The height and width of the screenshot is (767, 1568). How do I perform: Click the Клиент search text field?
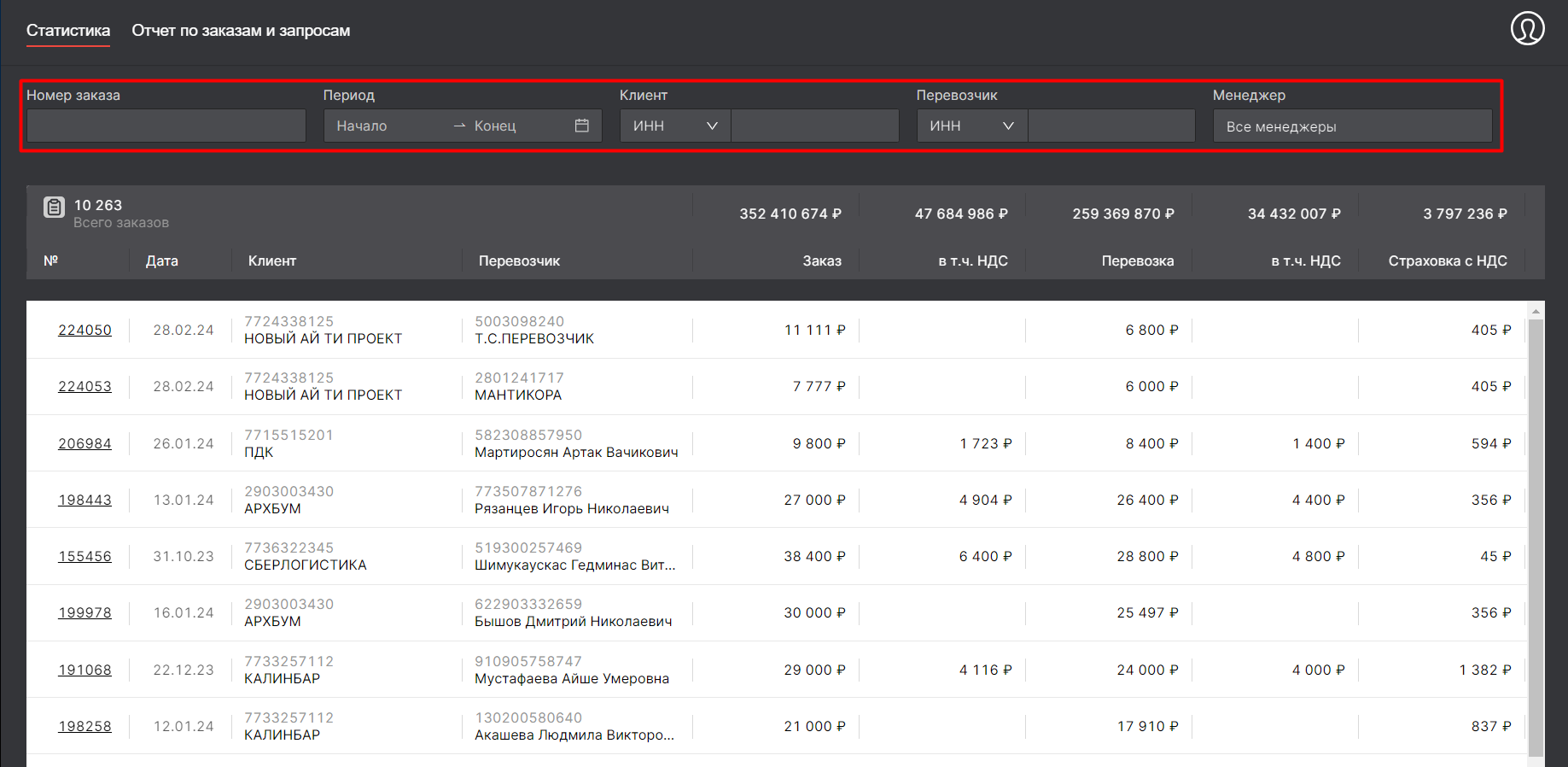[x=815, y=126]
